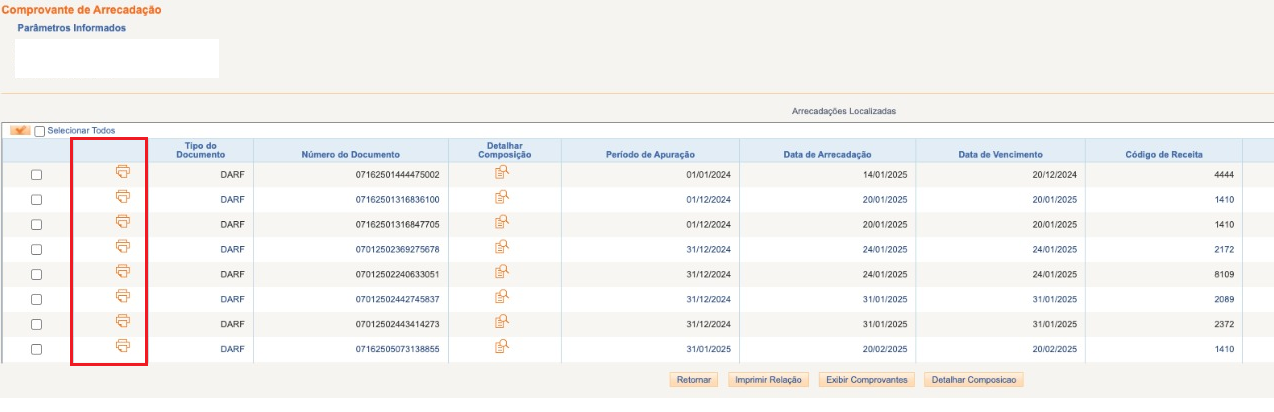Tick the checkbox for document 07012502443414273
The image size is (1274, 412).
coord(37,324)
